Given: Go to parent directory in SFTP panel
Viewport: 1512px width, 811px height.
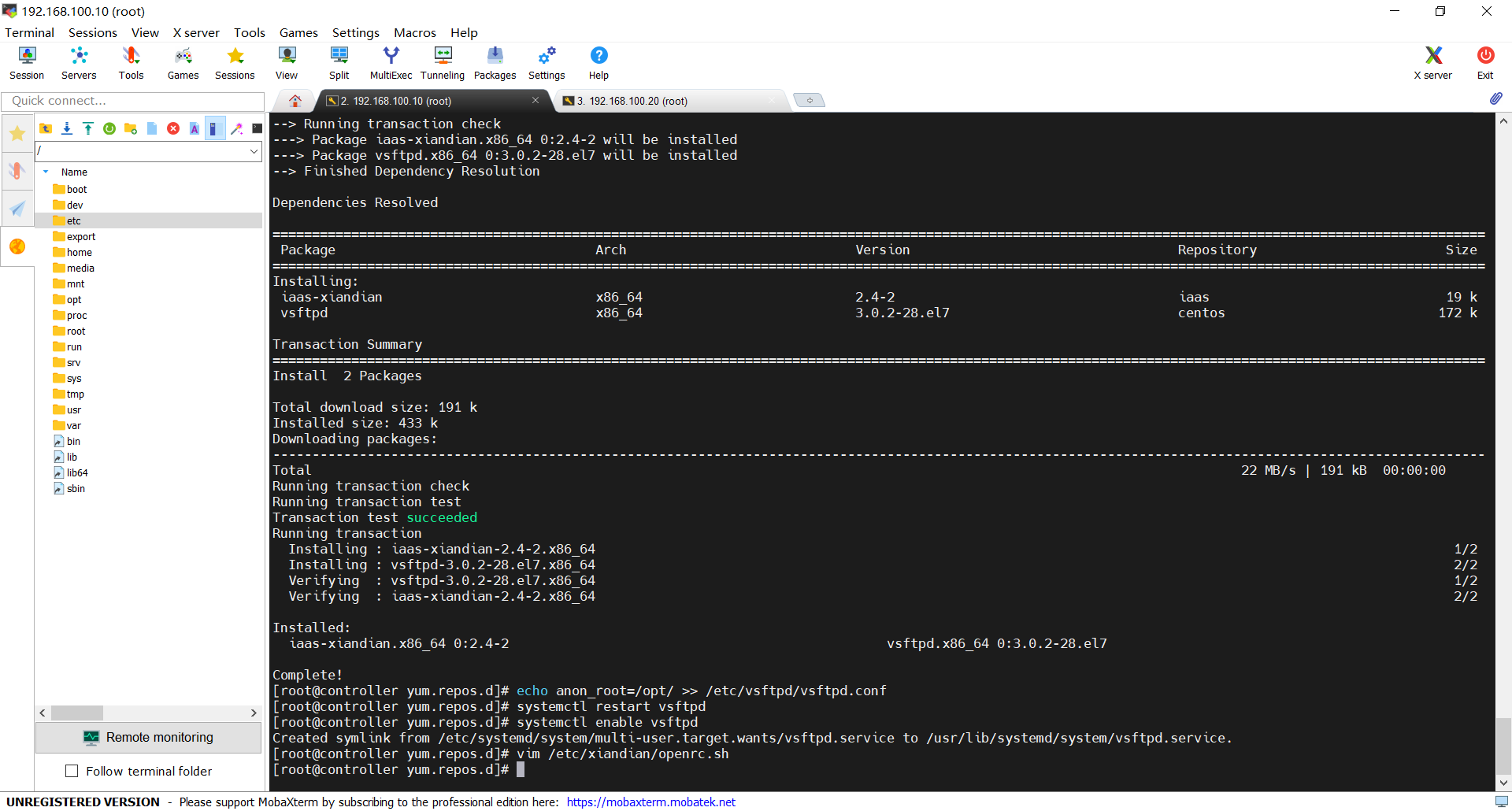Looking at the screenshot, I should pyautogui.click(x=46, y=128).
